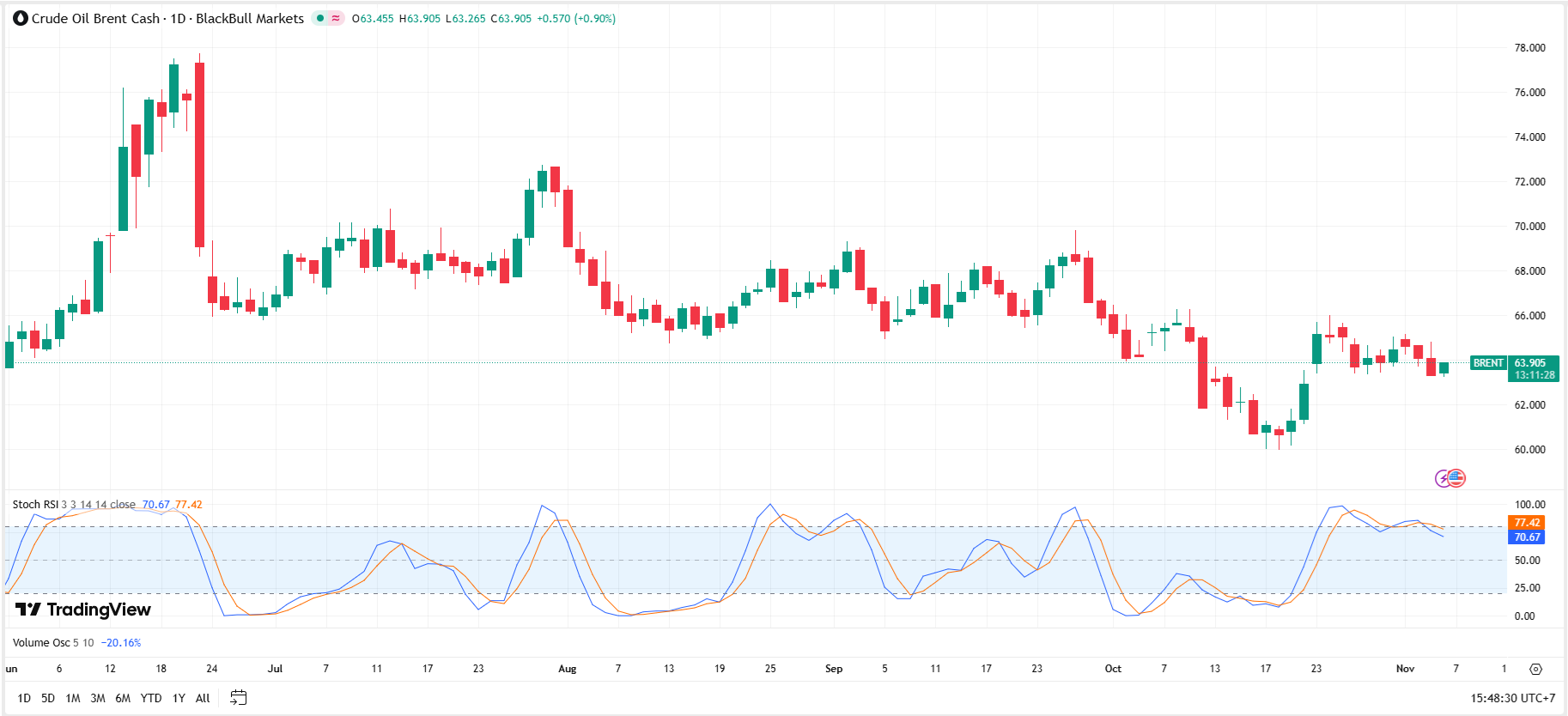Image resolution: width=1568 pixels, height=716 pixels.
Task: Expand the Volume Osc indicator legend
Action: point(41,643)
